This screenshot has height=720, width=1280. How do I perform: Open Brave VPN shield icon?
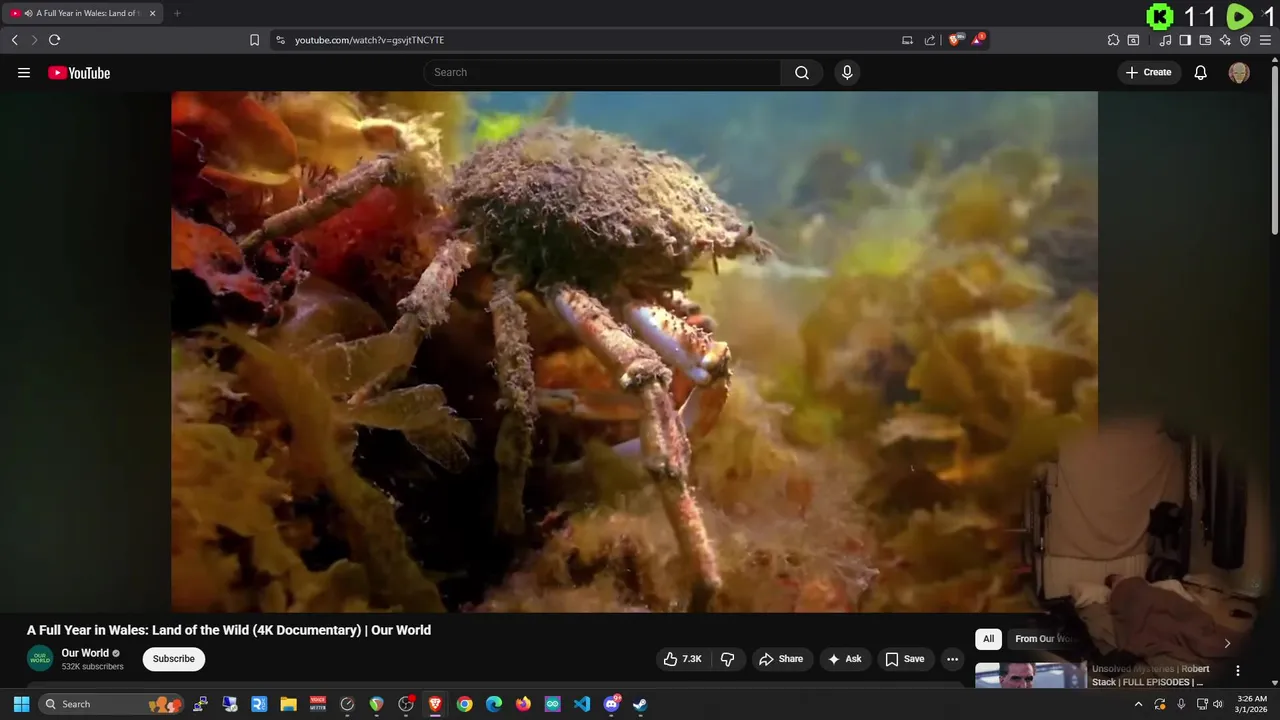[x=1245, y=40]
